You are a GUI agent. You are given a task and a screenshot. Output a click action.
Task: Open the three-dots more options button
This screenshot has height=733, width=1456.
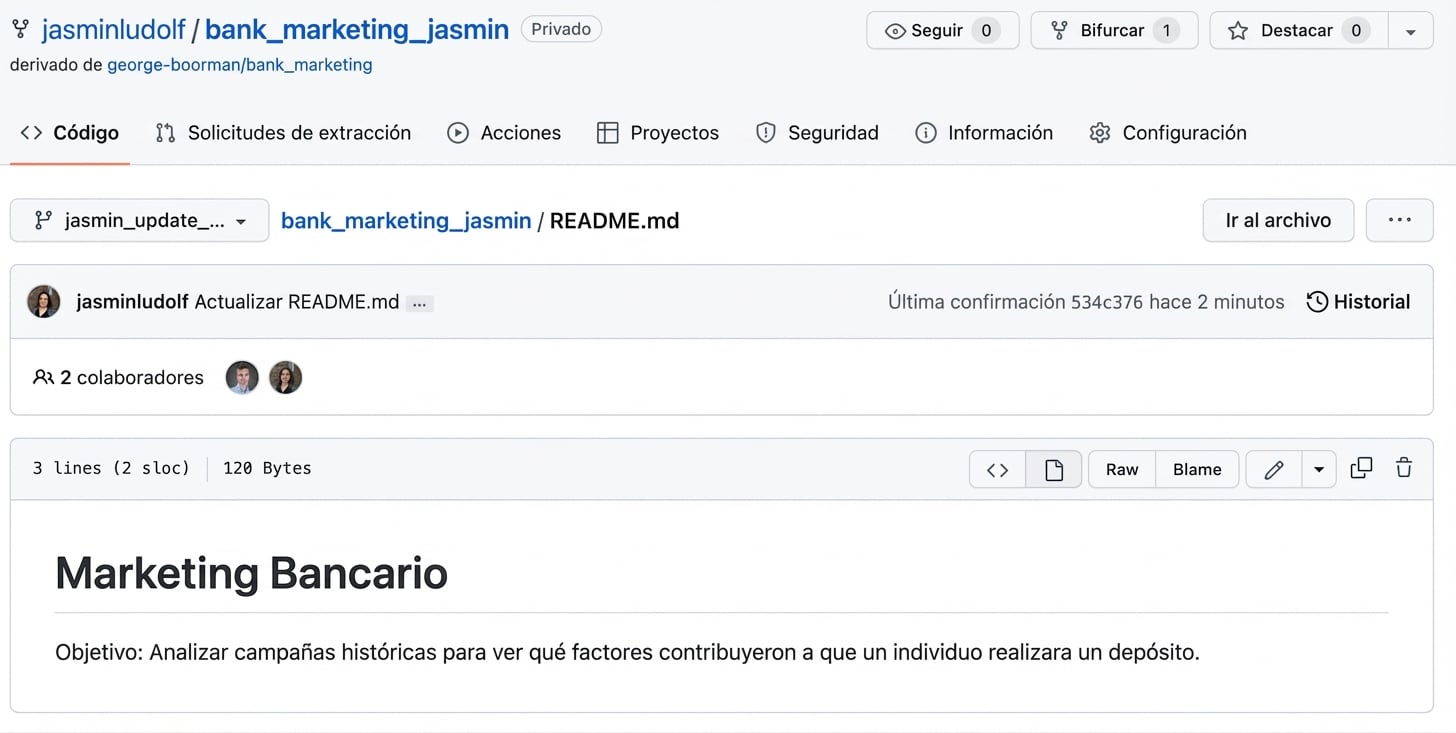click(x=1399, y=220)
